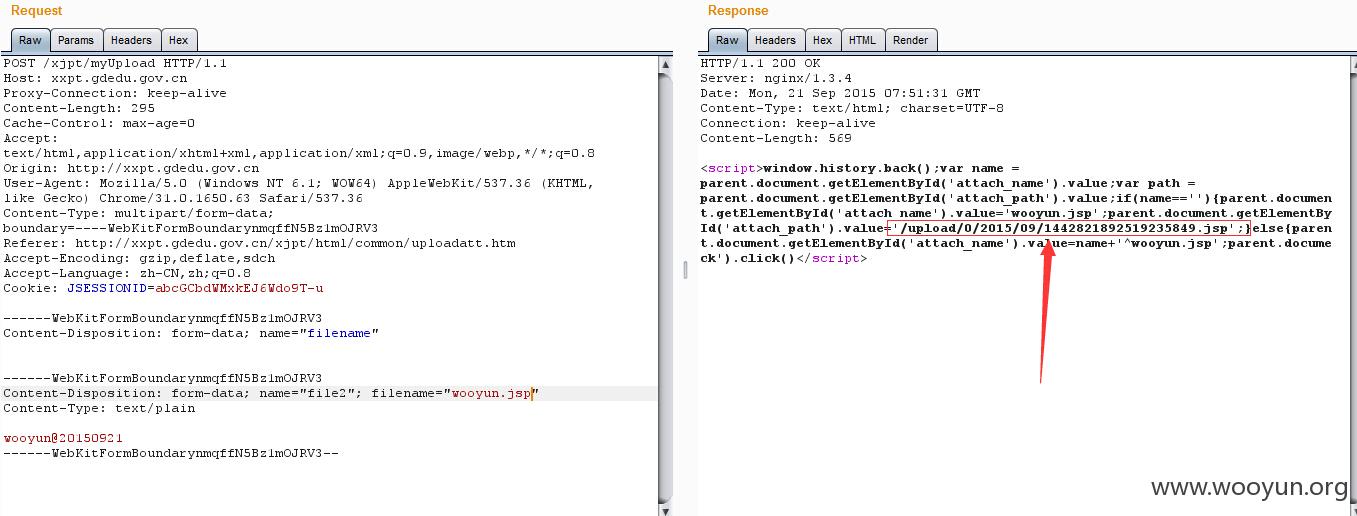Click the response Content-Type: text/html line
The image size is (1357, 516).
pyautogui.click(x=852, y=108)
